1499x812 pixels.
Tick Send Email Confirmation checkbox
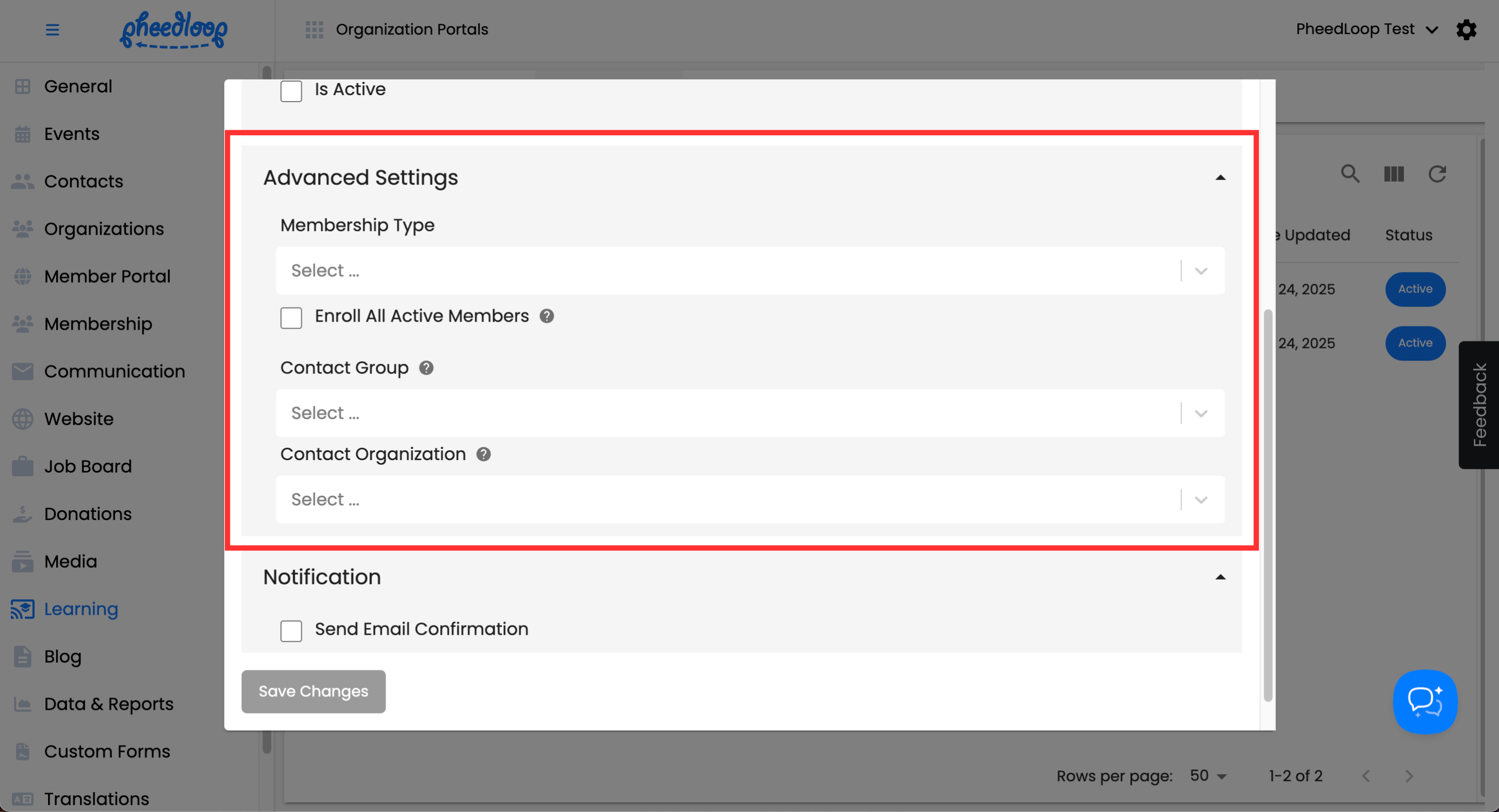[291, 631]
